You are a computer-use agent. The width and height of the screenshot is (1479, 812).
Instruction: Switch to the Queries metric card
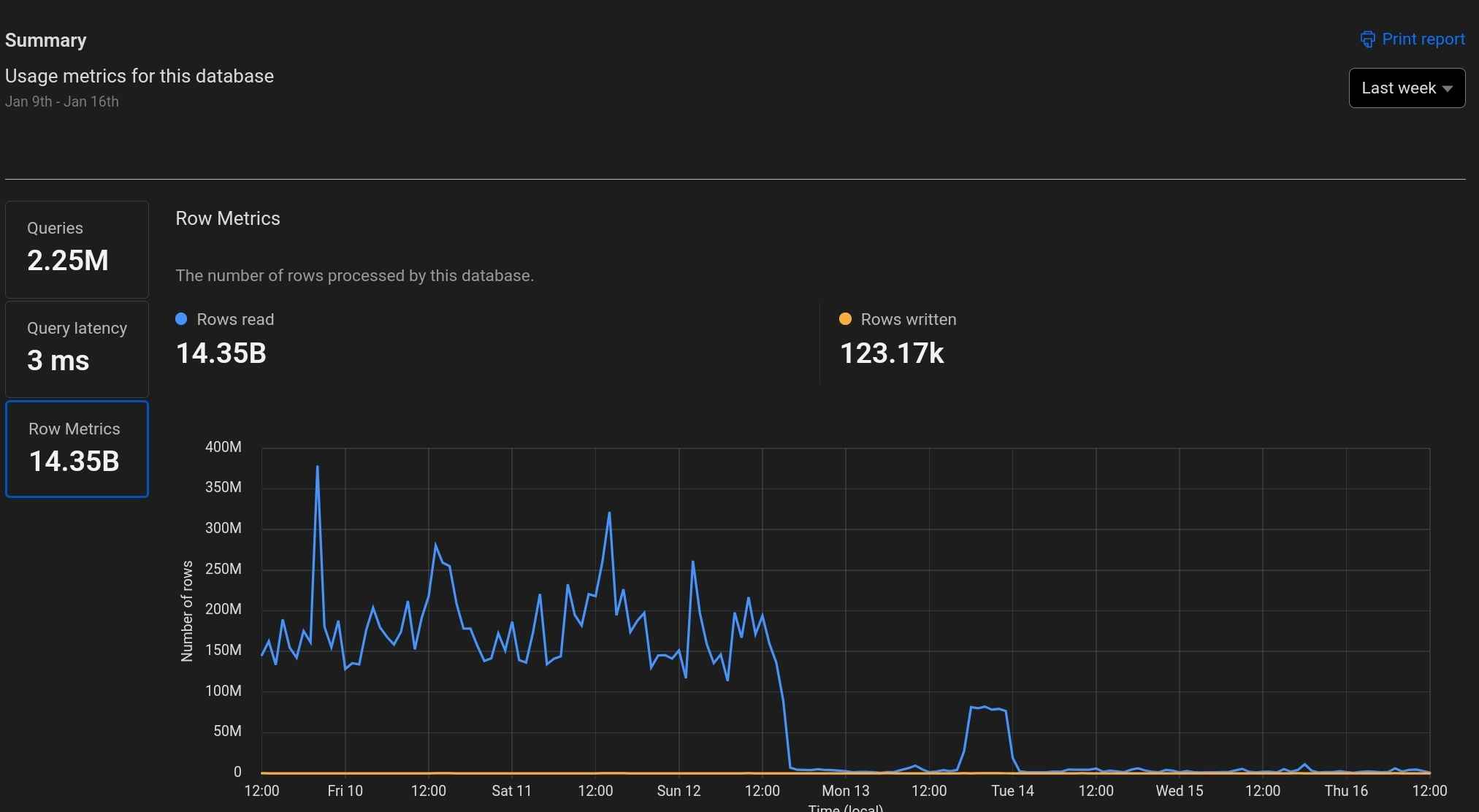coord(77,249)
